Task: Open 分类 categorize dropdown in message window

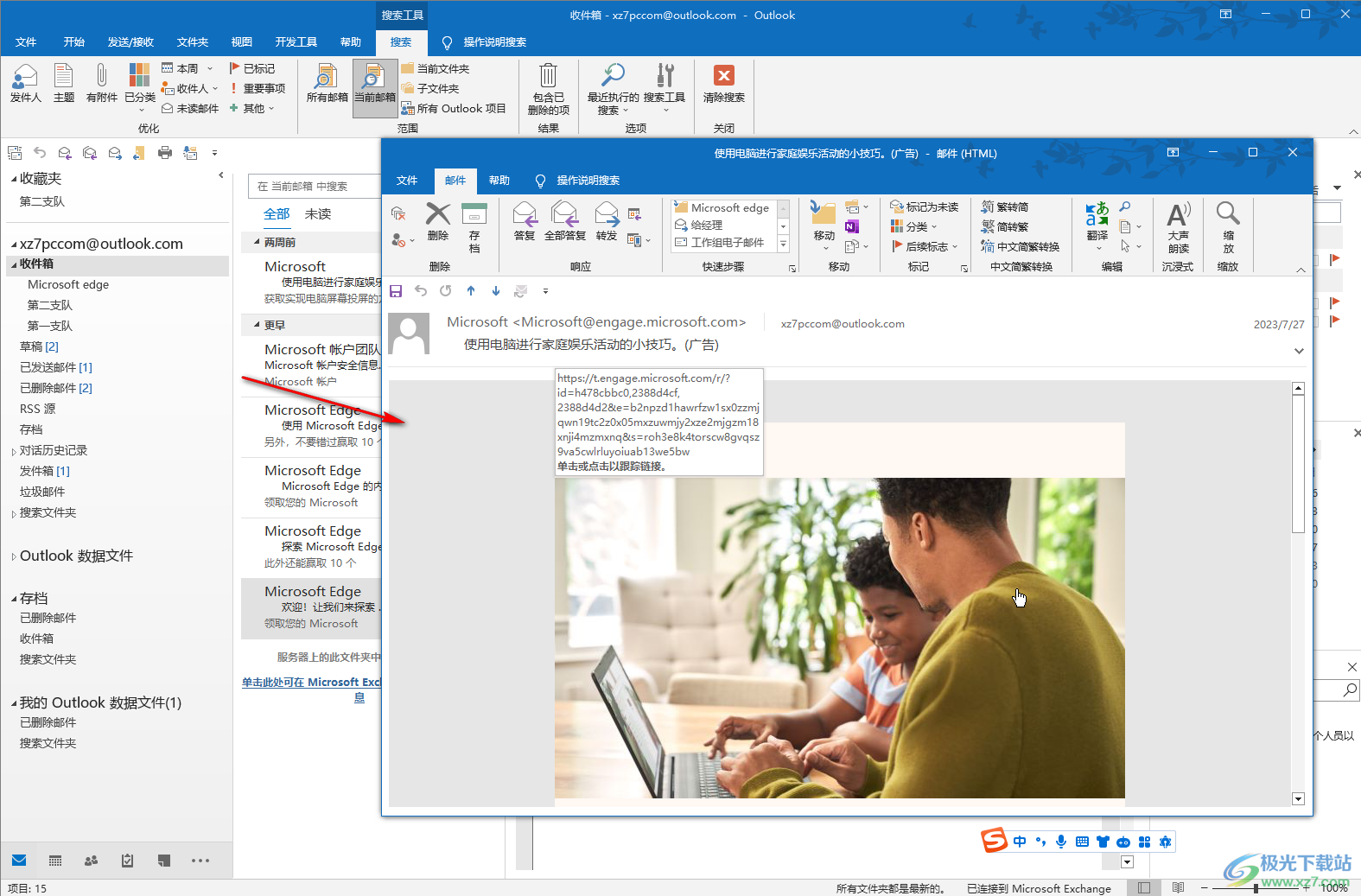Action: 913,227
